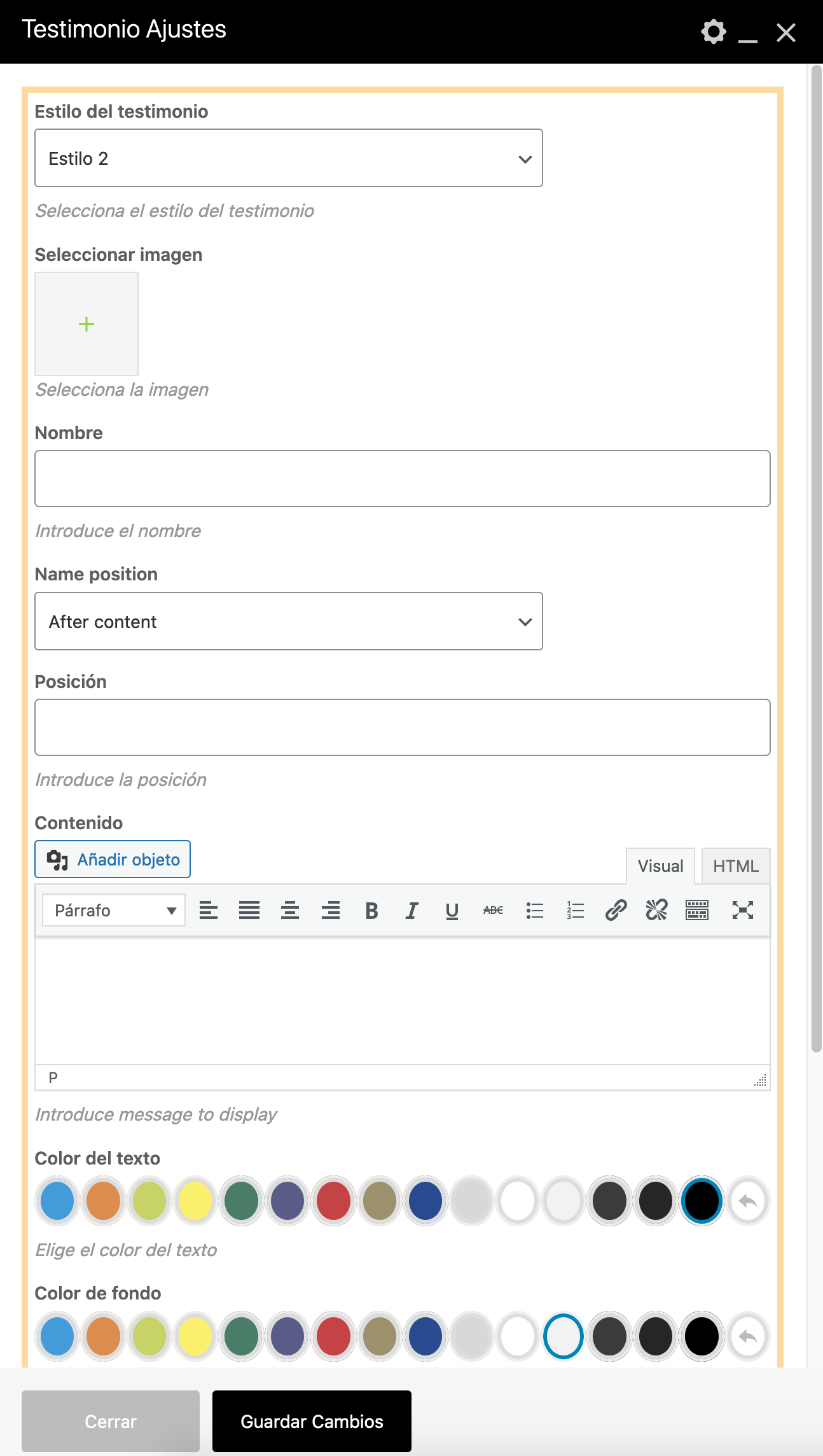Insert a bulleted list
This screenshot has height=1456, width=823.
(534, 911)
